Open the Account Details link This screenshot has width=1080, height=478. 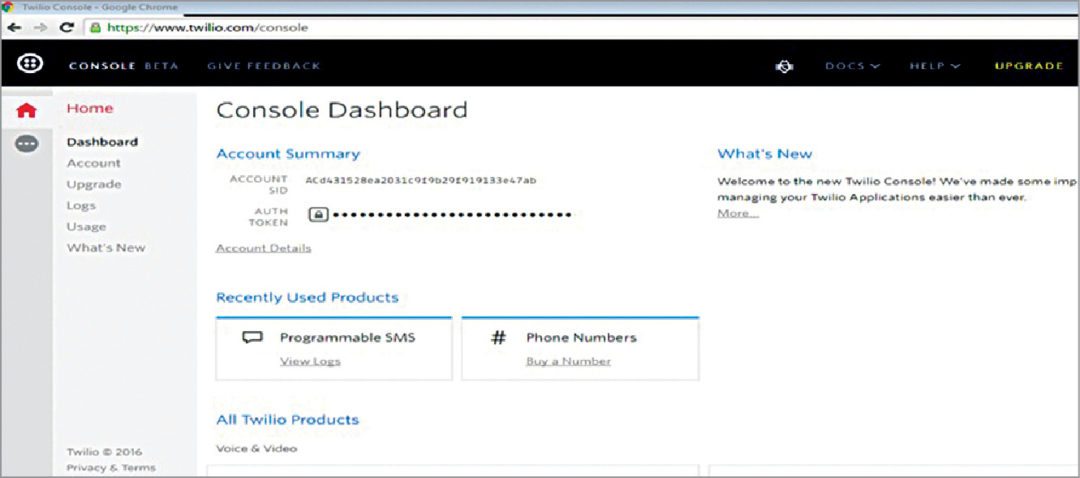point(263,248)
